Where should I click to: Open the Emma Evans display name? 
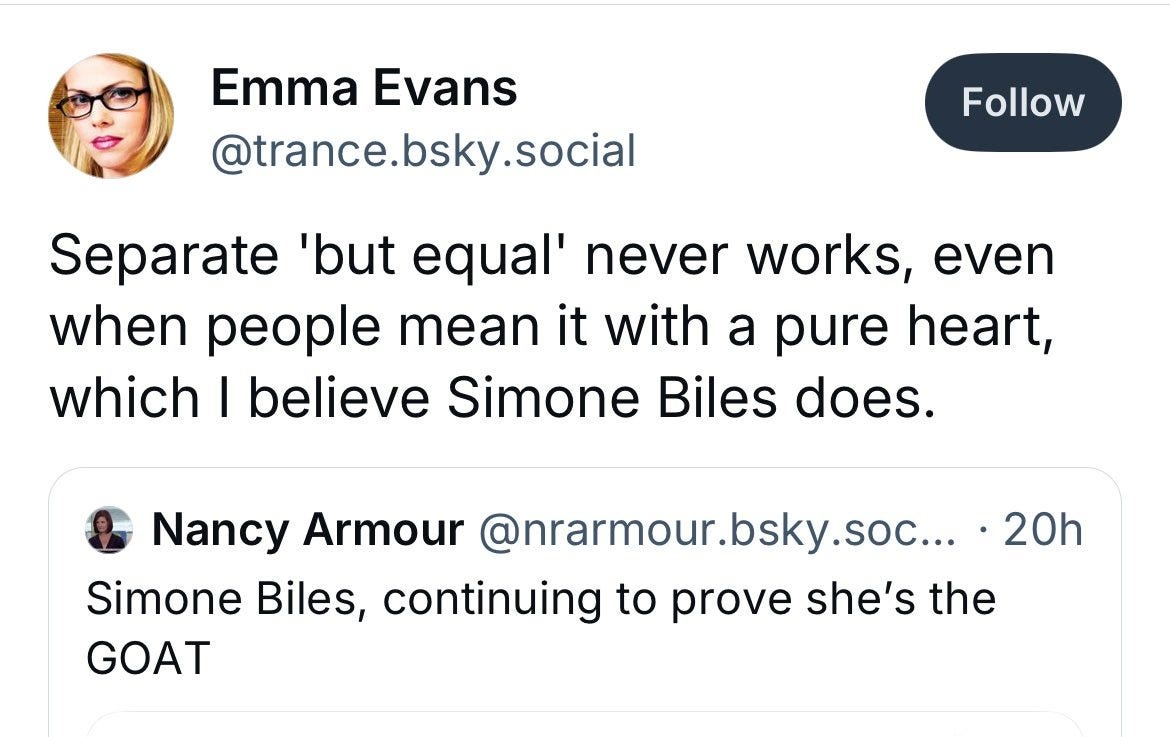tap(363, 88)
